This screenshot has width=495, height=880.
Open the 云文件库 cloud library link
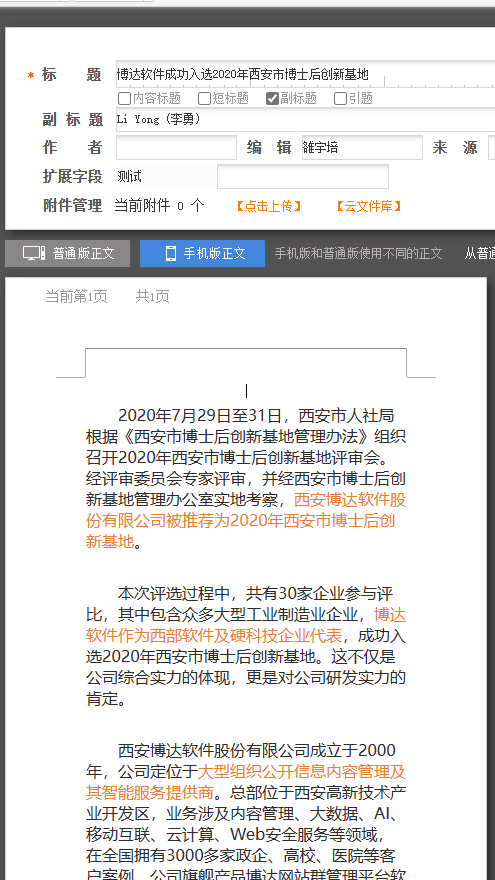coord(369,206)
